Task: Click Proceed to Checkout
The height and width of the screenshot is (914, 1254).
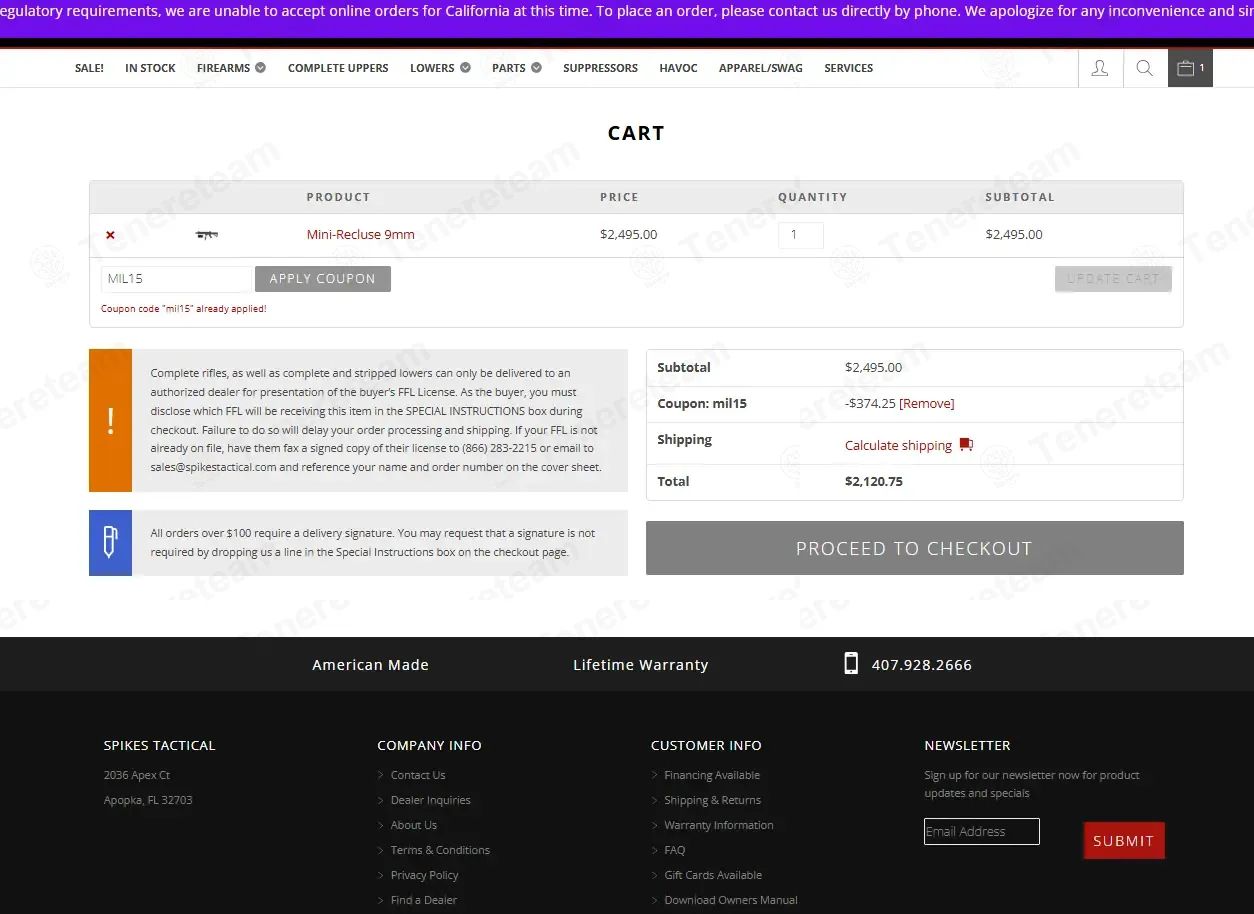Action: pyautogui.click(x=915, y=548)
